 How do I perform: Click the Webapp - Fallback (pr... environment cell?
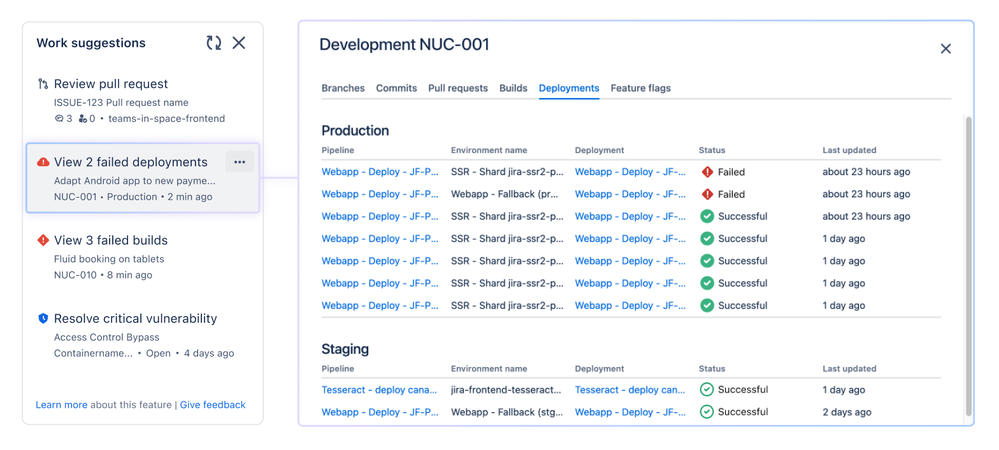[507, 194]
